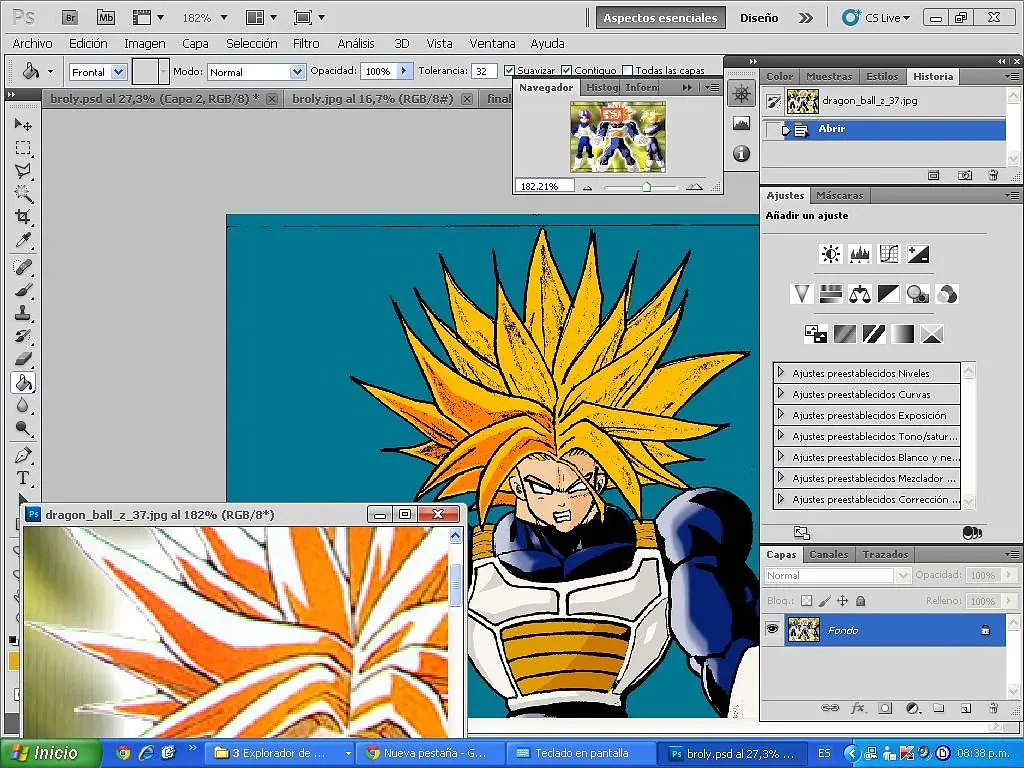Select the Fondo layer row
The image size is (1024, 768).
click(884, 630)
